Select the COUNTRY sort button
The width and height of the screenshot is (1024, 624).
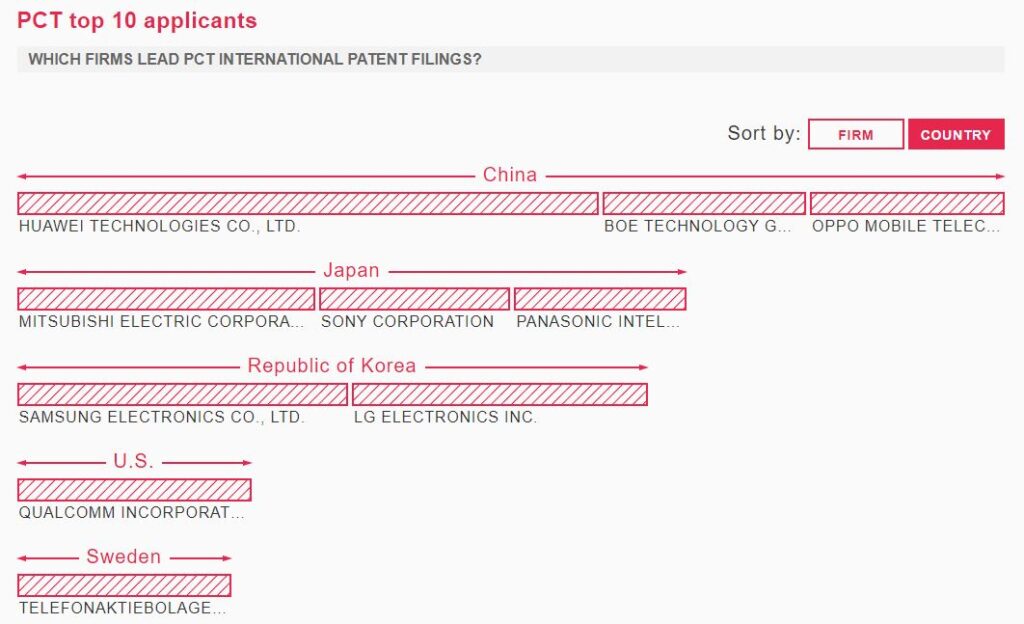pyautogui.click(x=956, y=134)
